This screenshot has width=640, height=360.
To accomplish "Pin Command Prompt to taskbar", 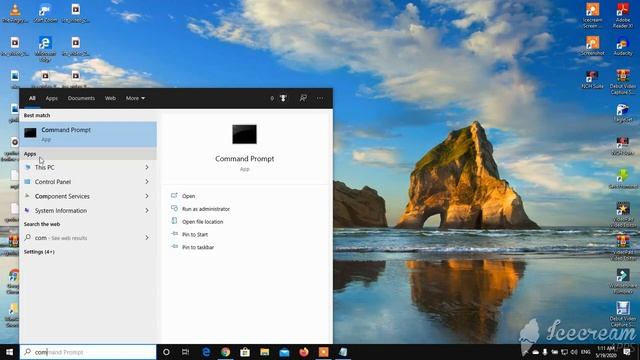I will 198,247.
